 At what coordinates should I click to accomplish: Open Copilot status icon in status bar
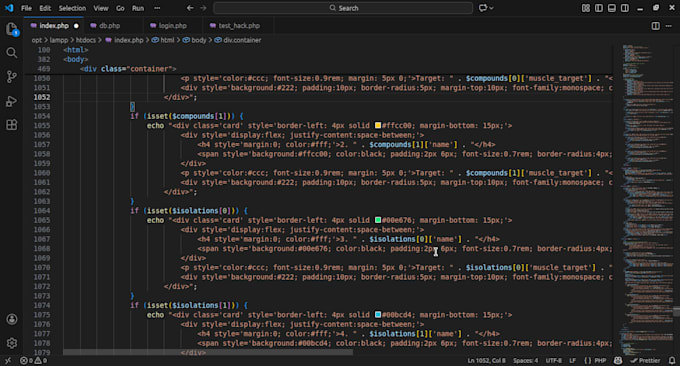[618, 360]
